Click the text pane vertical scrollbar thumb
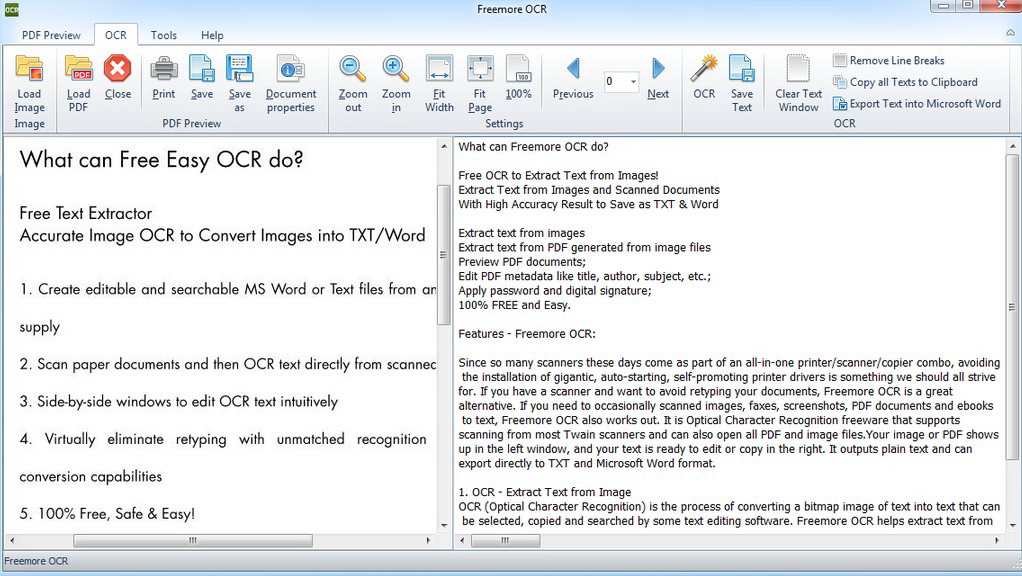The width and height of the screenshot is (1022, 576). [x=1012, y=307]
